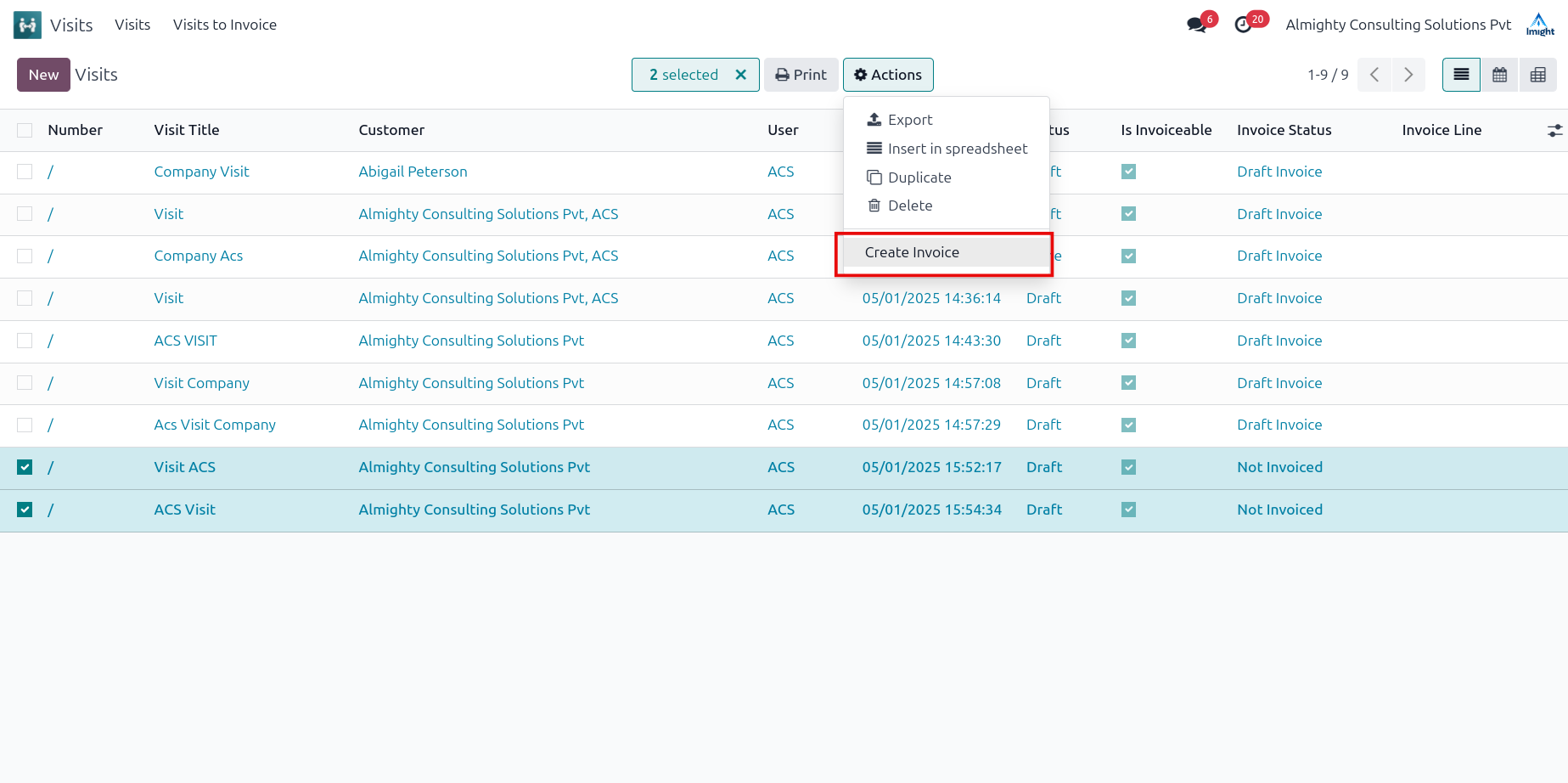The image size is (1568, 783).
Task: Open the optional columns settings icon
Action: click(x=1554, y=130)
